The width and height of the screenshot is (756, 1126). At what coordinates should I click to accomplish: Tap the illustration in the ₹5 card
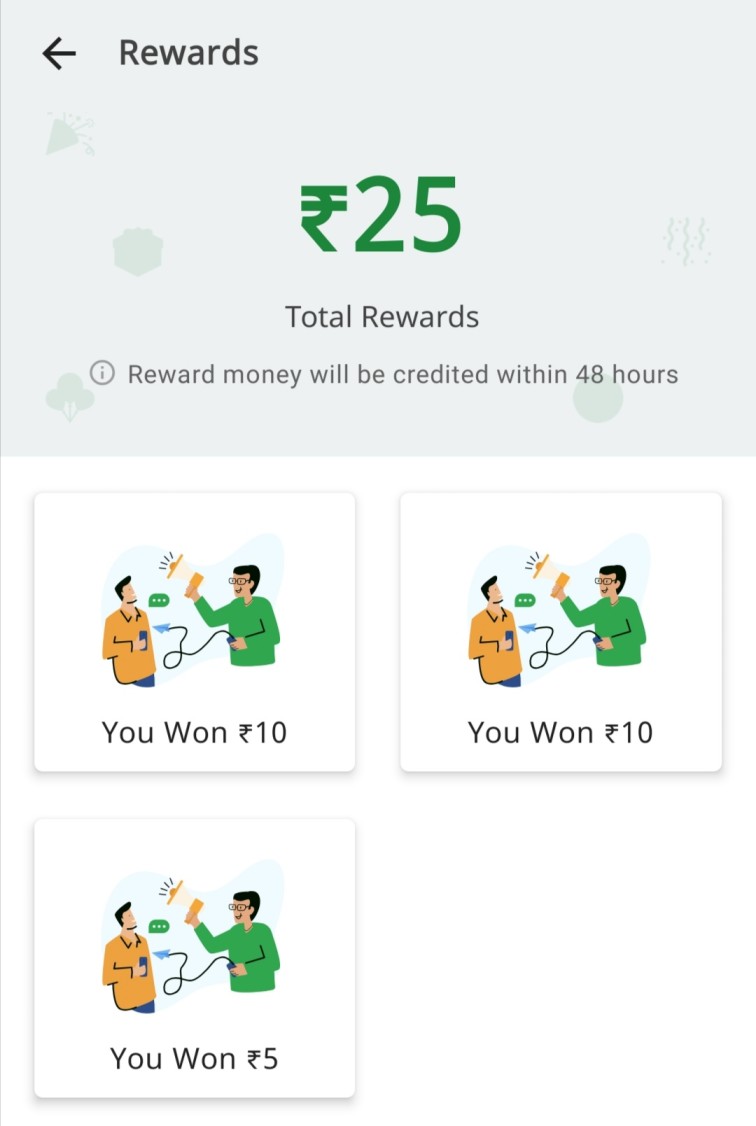pos(192,935)
